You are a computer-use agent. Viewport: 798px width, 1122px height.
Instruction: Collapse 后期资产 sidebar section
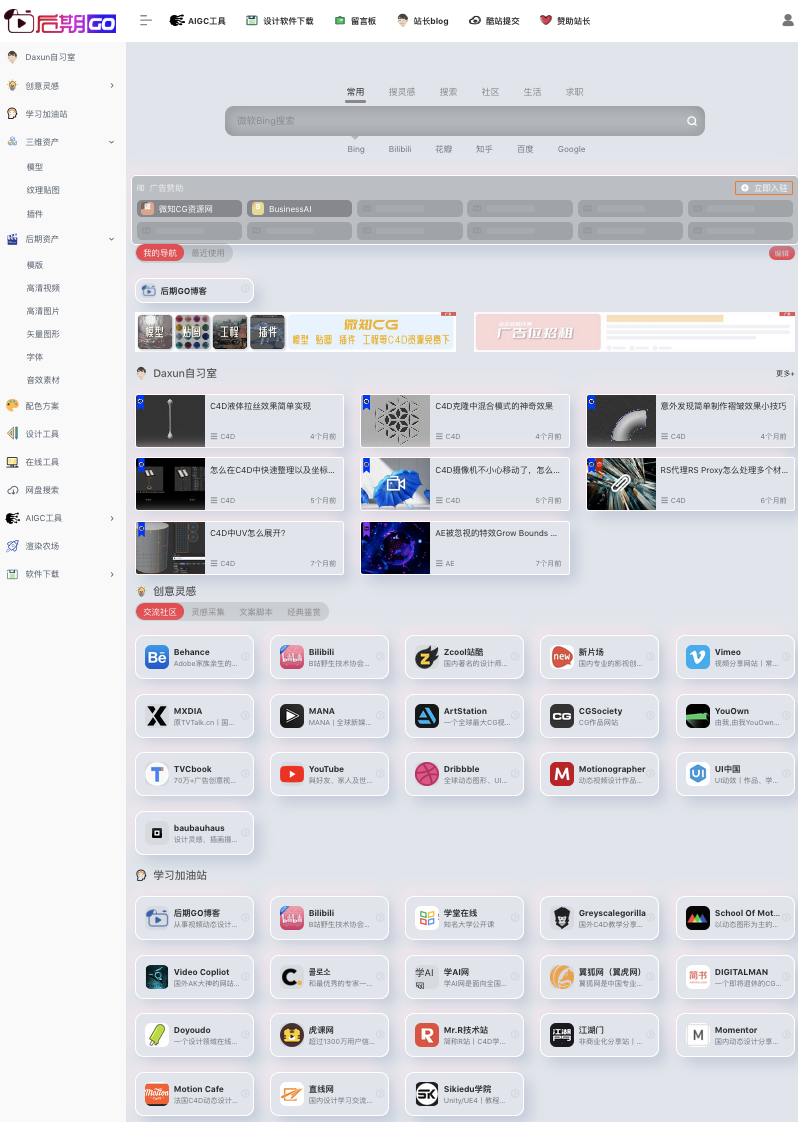pos(112,239)
